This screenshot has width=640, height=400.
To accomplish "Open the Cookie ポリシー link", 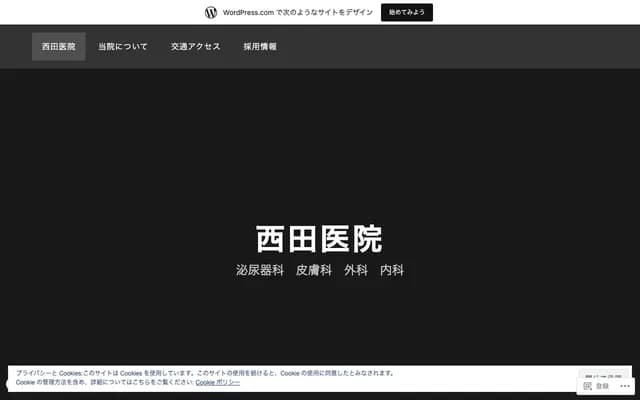I will point(217,382).
